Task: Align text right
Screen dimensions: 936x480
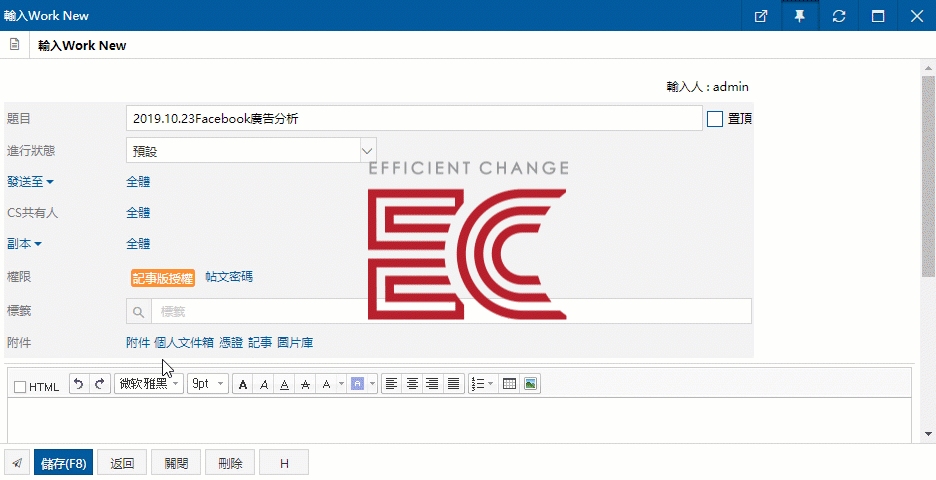Action: pos(433,384)
